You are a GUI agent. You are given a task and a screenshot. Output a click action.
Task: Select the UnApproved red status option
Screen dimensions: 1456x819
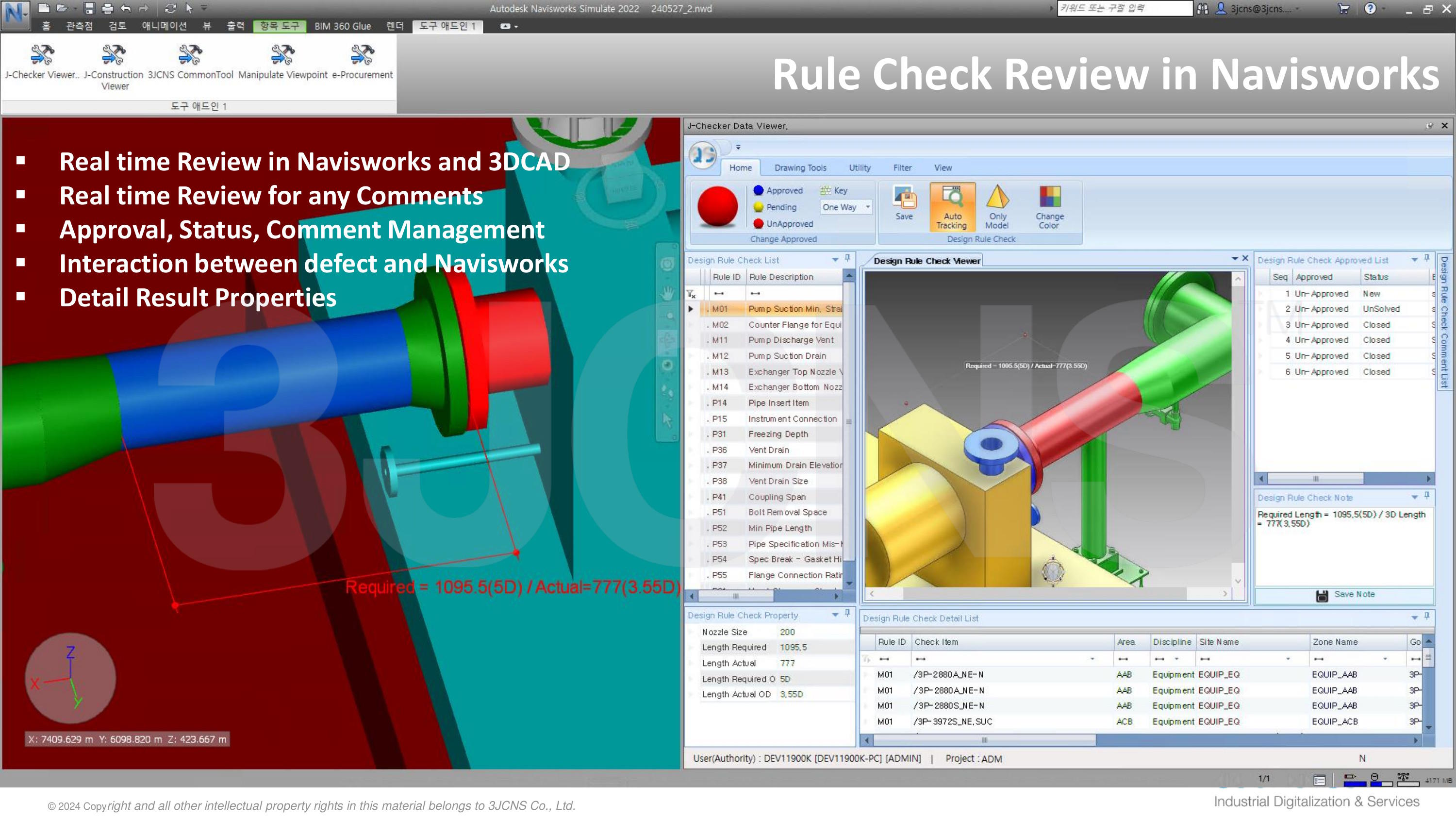pyautogui.click(x=783, y=224)
